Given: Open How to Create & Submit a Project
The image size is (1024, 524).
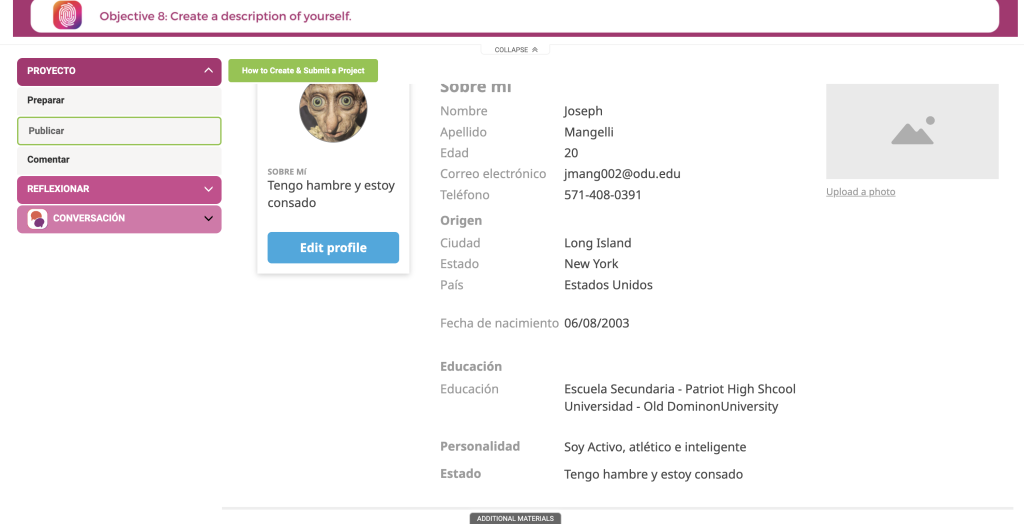Looking at the screenshot, I should pyautogui.click(x=303, y=71).
